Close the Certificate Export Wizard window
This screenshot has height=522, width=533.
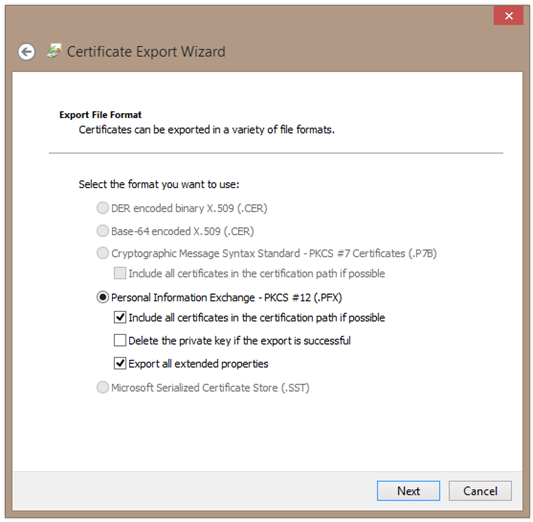pyautogui.click(x=508, y=16)
